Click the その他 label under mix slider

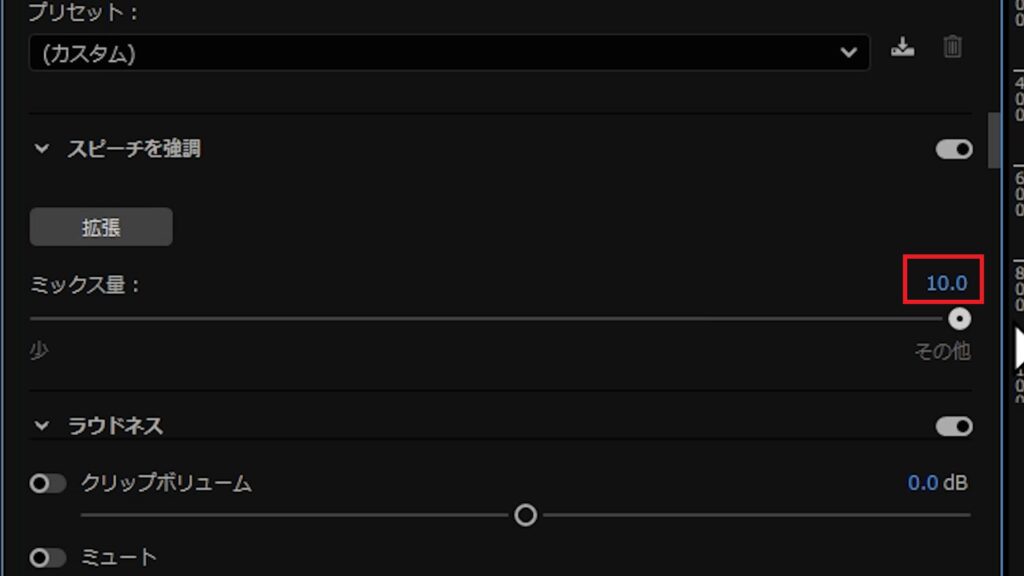coord(942,351)
